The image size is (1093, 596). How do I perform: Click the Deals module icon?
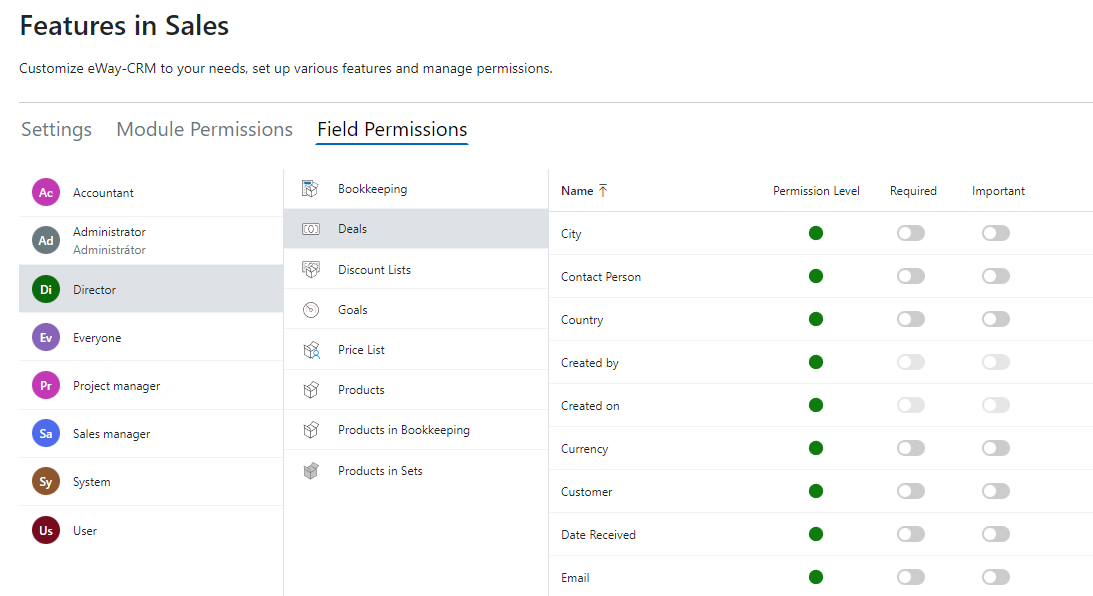coord(311,229)
